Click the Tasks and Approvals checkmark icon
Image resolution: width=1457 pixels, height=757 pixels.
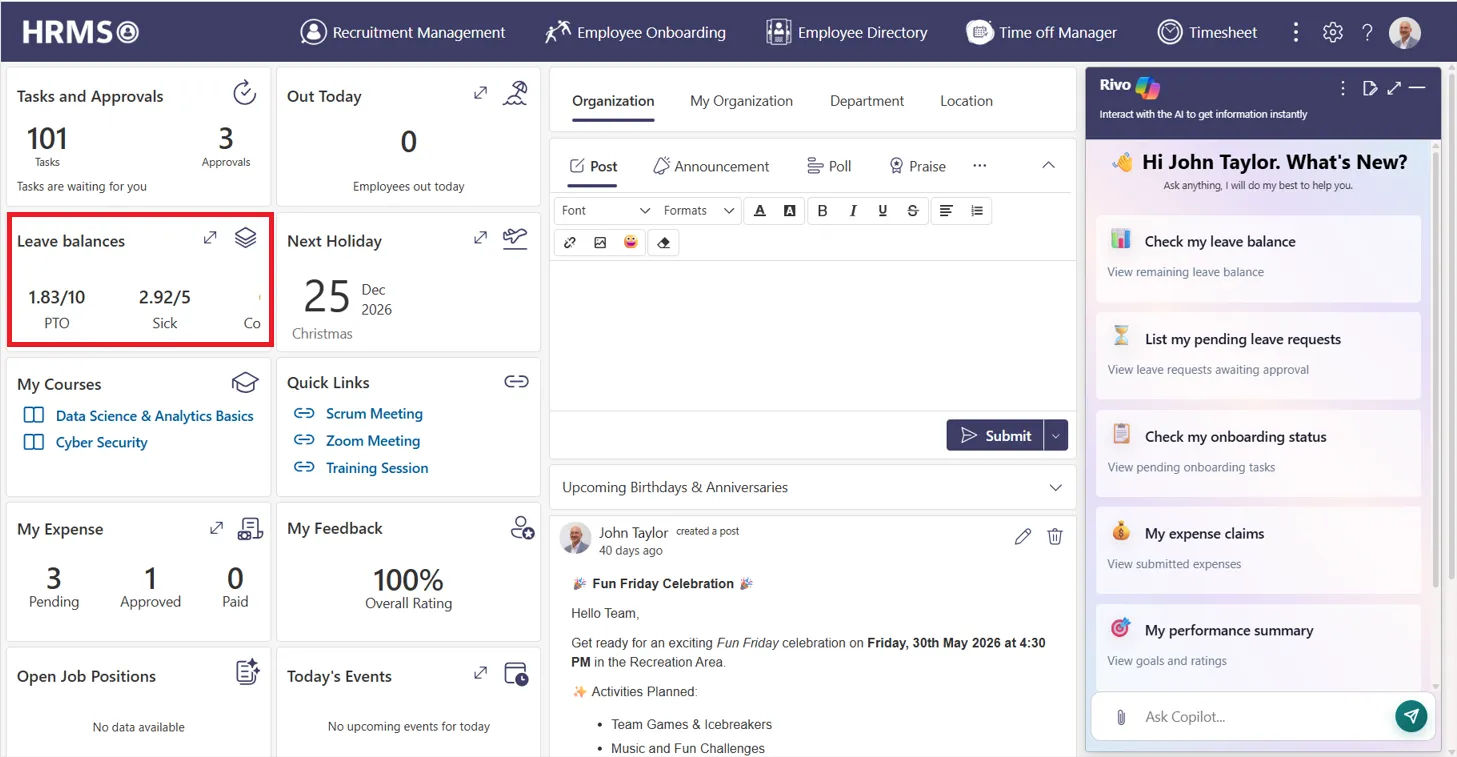pos(245,94)
